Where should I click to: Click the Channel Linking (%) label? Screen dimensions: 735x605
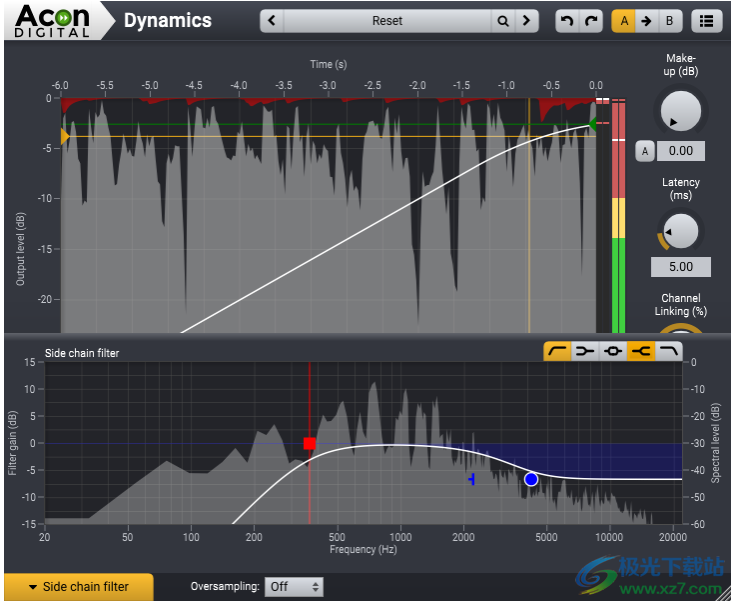(x=681, y=305)
